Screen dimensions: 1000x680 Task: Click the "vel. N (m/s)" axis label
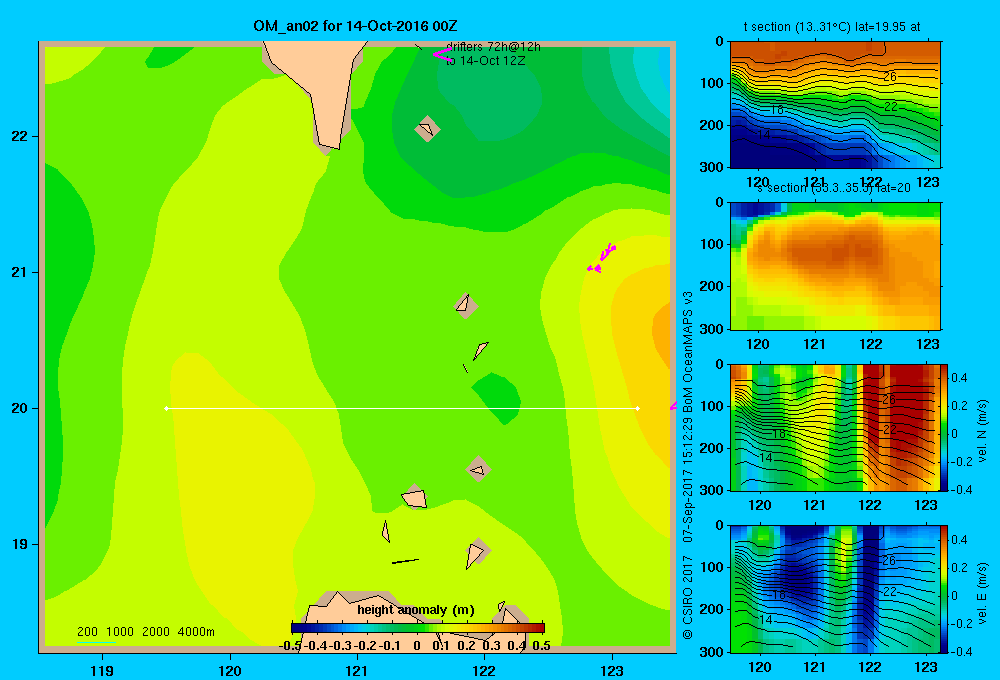[983, 431]
